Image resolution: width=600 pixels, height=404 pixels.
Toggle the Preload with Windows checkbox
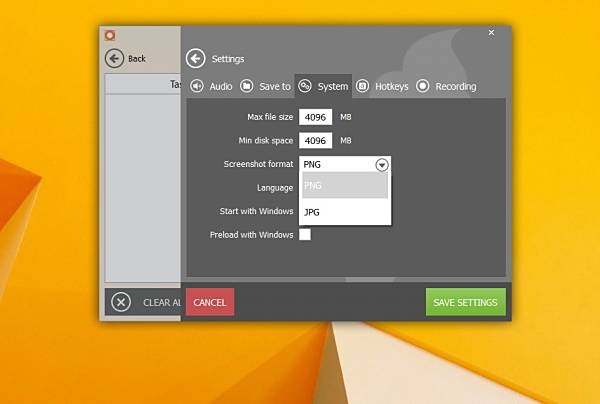(305, 235)
